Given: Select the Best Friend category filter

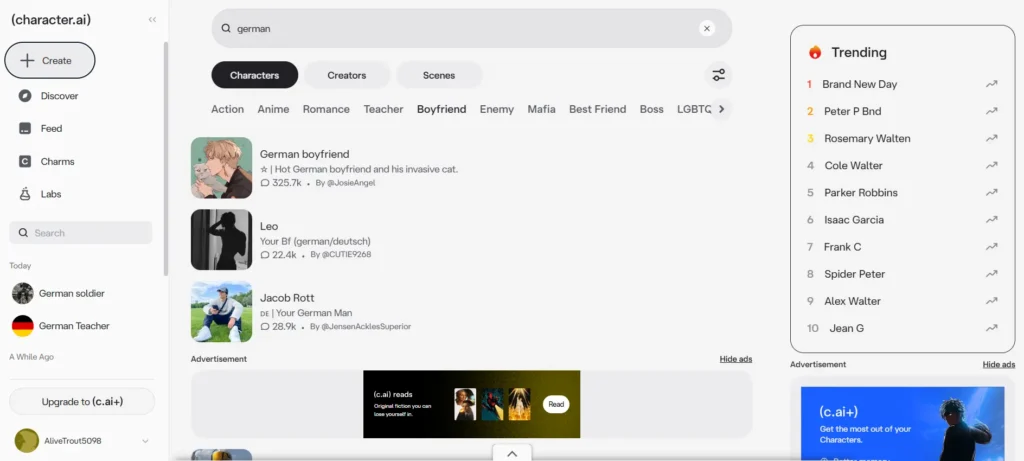Looking at the screenshot, I should [598, 109].
